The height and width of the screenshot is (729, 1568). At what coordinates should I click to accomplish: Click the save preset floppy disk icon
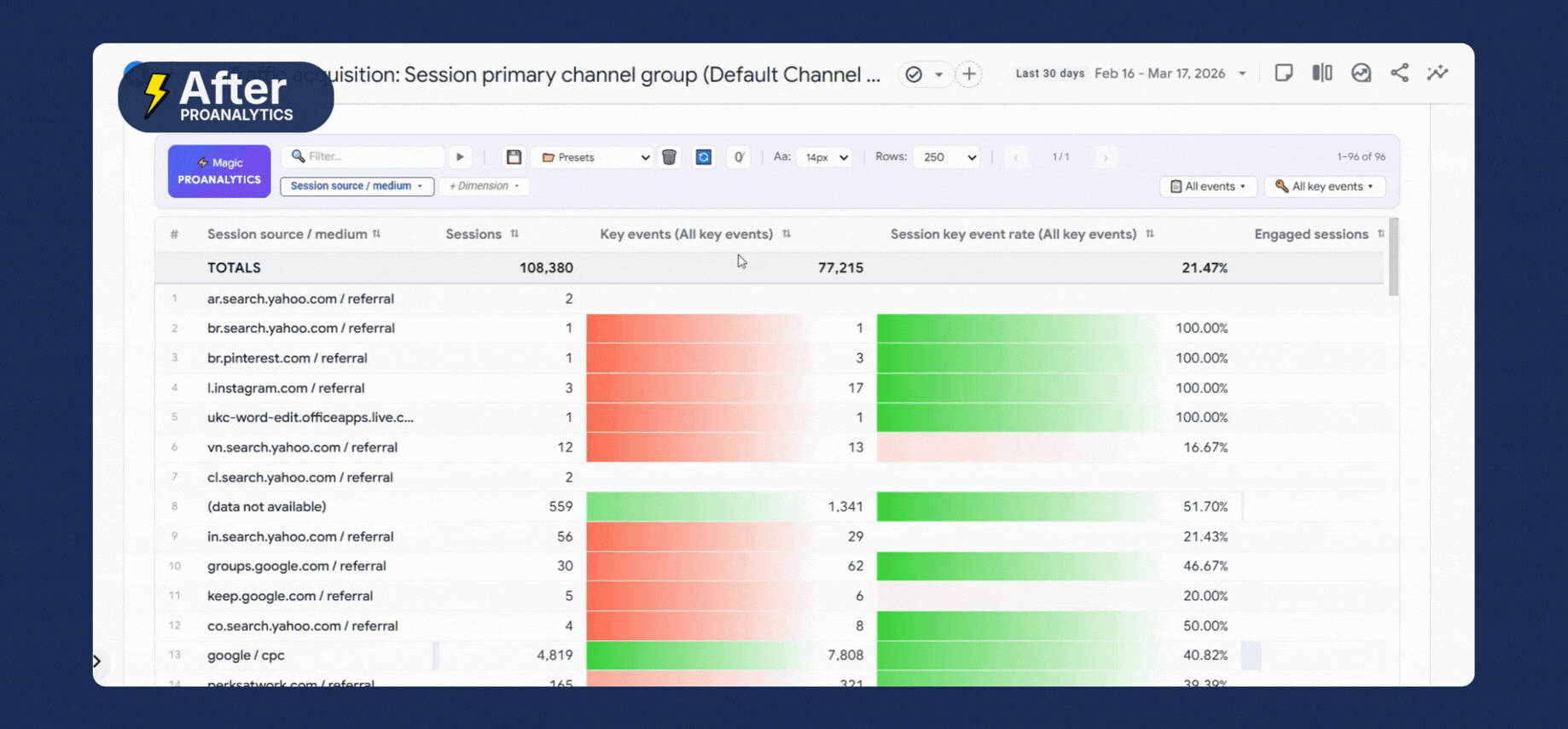point(514,157)
